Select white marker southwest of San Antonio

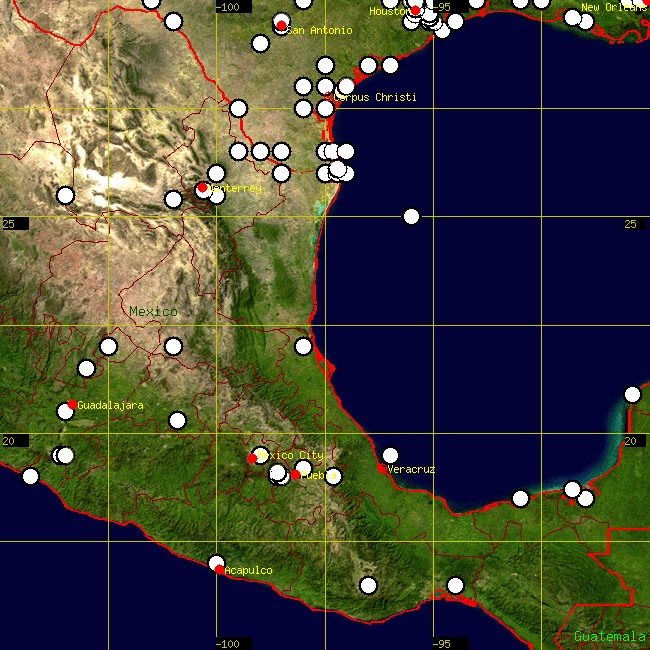[260, 44]
